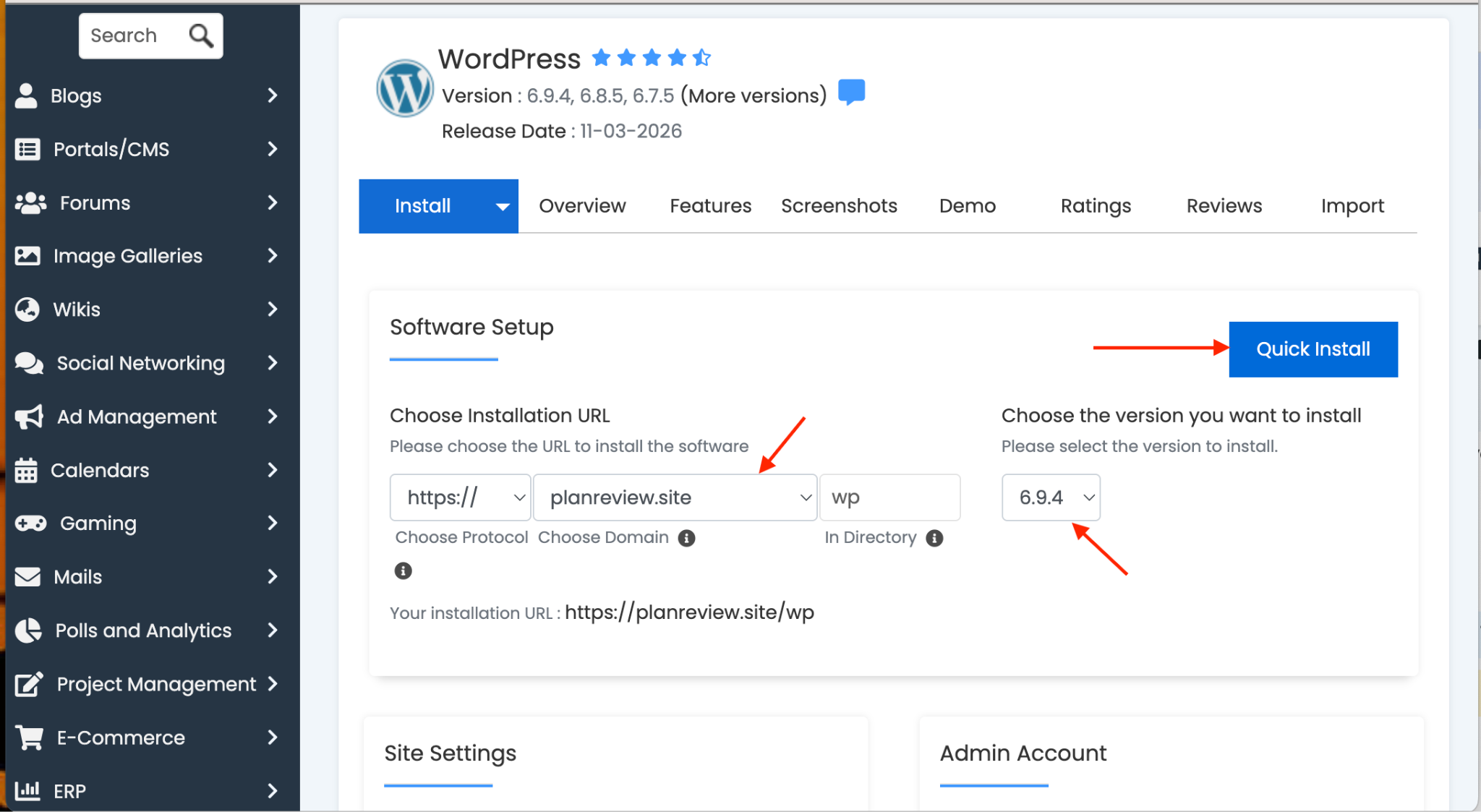Switch to the Features tab
The image size is (1481, 812).
tap(710, 206)
